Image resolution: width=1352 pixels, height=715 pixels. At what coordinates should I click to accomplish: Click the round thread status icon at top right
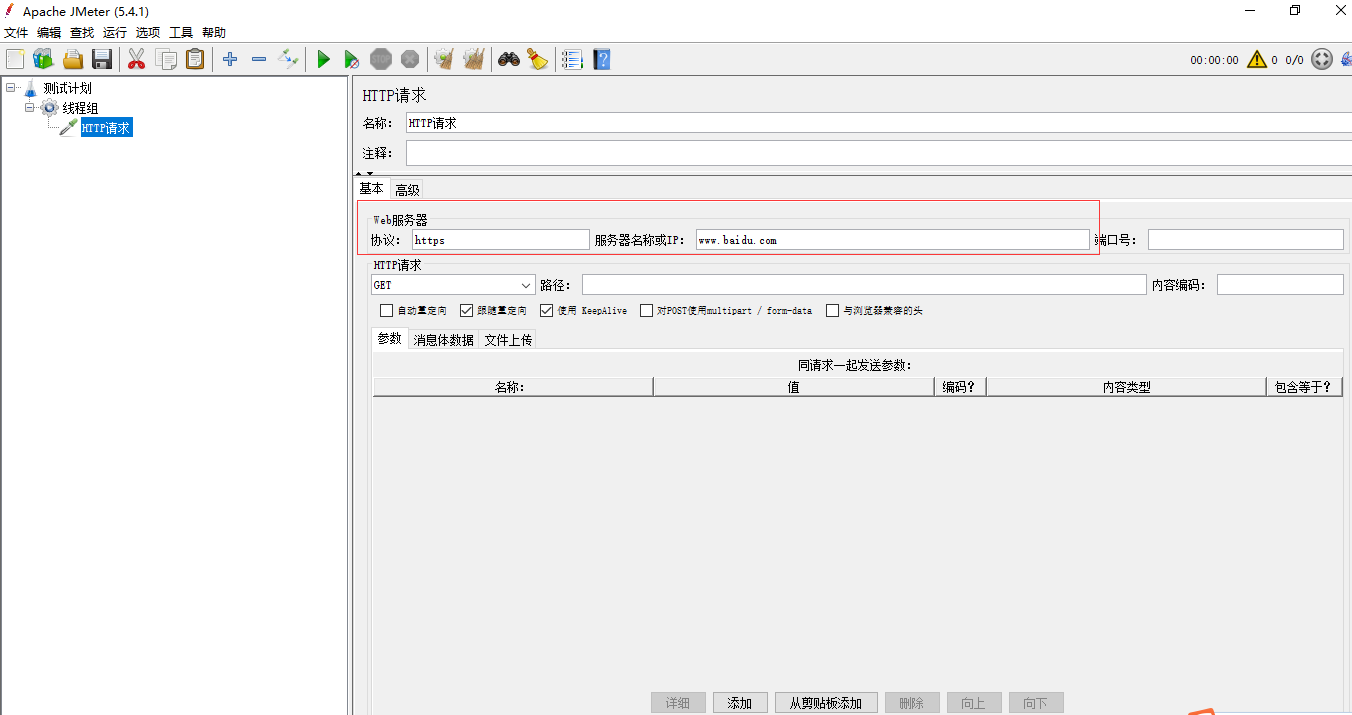click(1322, 60)
